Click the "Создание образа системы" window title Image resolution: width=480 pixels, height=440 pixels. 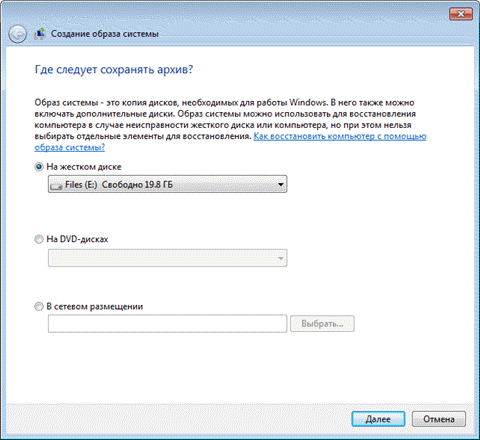(x=104, y=34)
